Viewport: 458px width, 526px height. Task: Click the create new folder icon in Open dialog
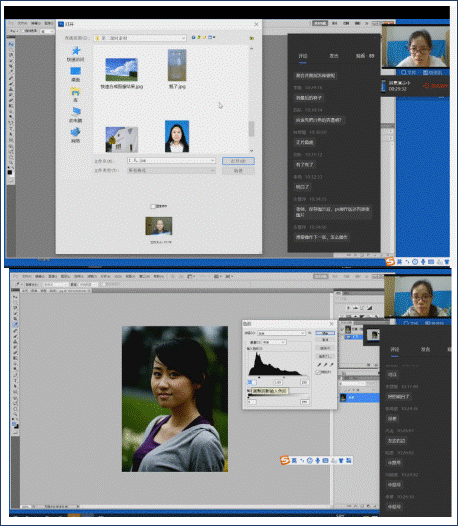click(x=204, y=37)
